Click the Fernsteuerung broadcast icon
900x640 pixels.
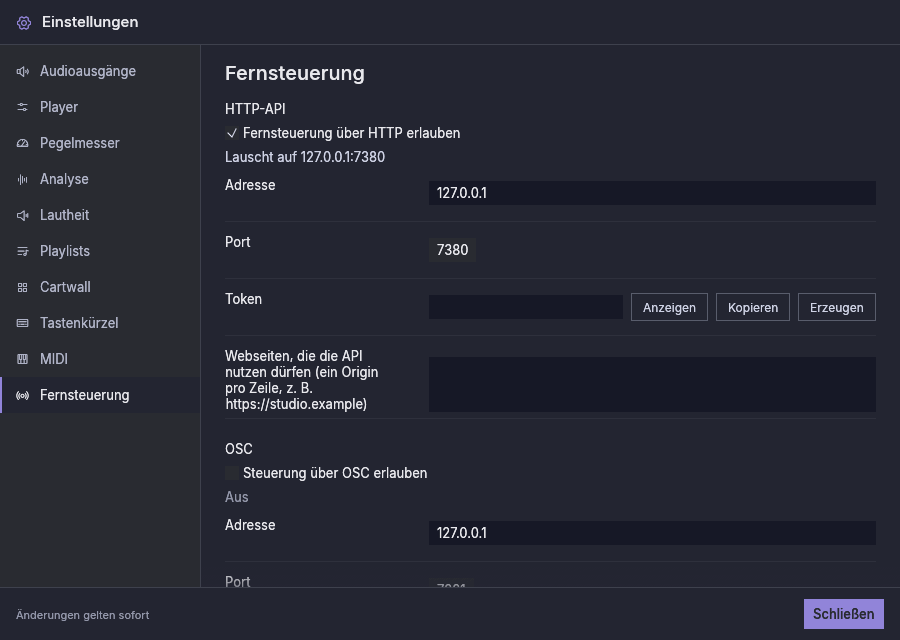click(22, 395)
